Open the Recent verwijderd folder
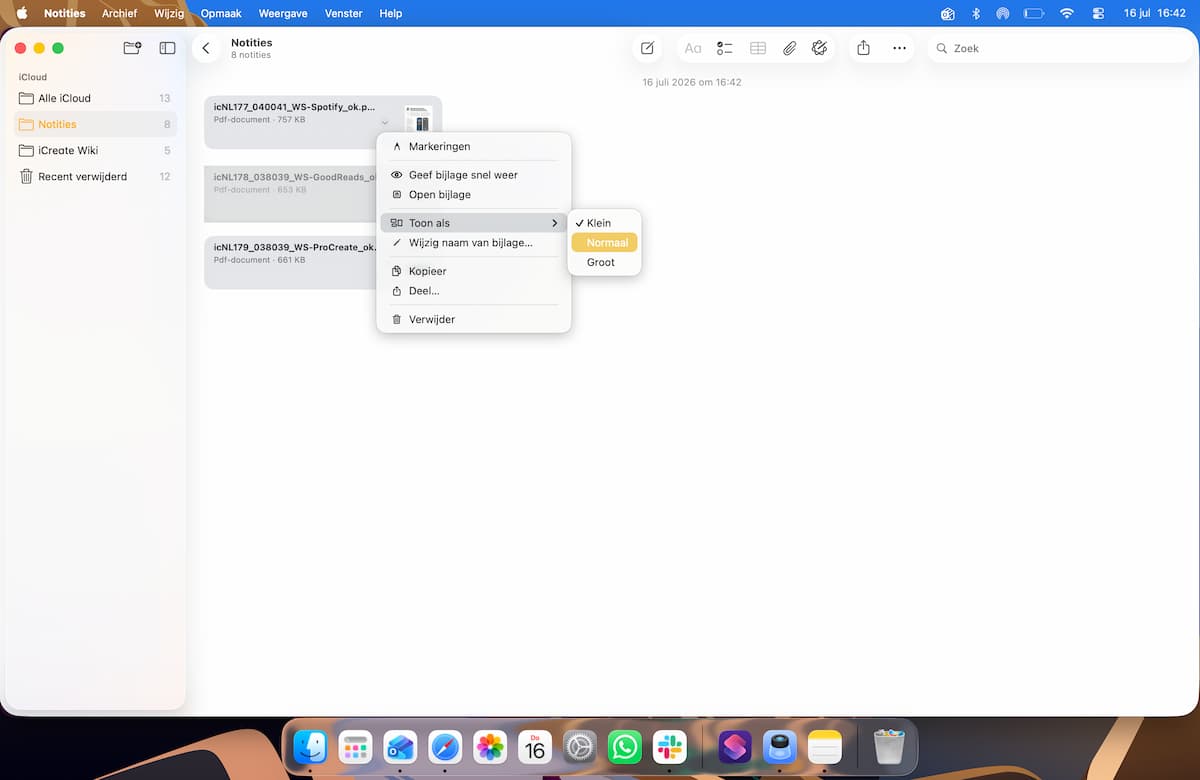Screen dimensions: 1200x780 coord(96,176)
